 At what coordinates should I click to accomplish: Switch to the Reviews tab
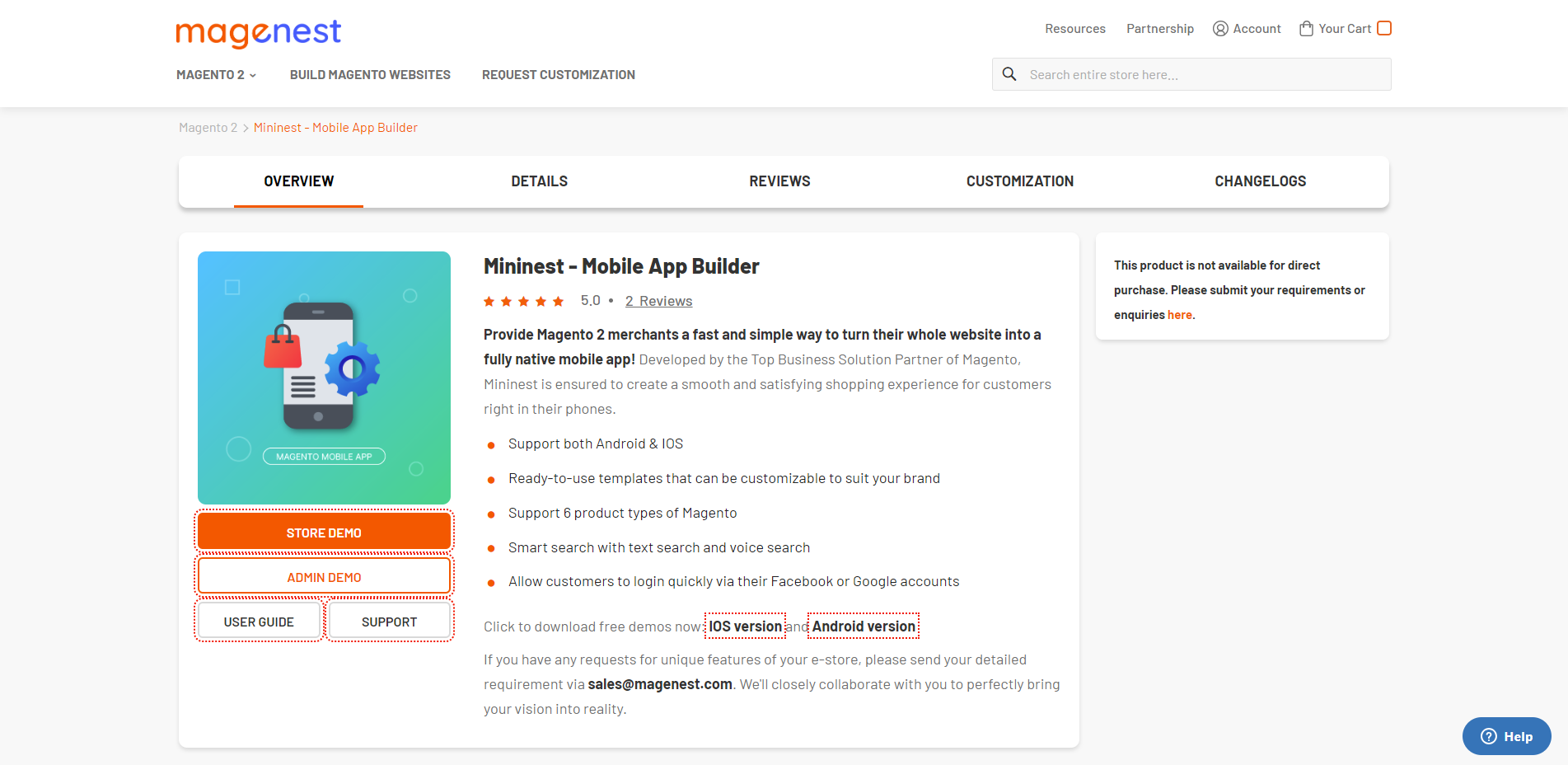(x=779, y=181)
